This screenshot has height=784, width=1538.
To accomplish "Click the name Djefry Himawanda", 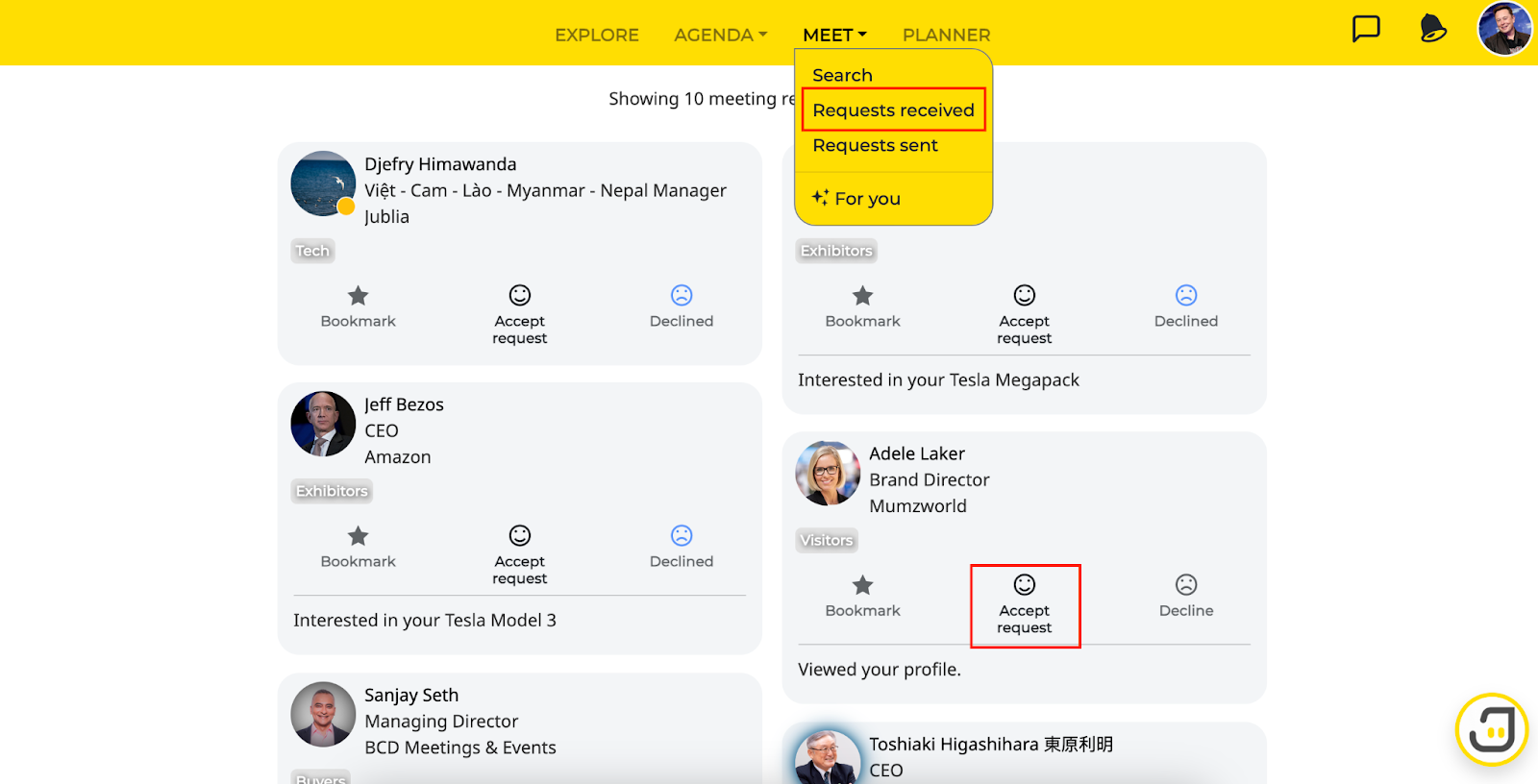I will pos(440,164).
